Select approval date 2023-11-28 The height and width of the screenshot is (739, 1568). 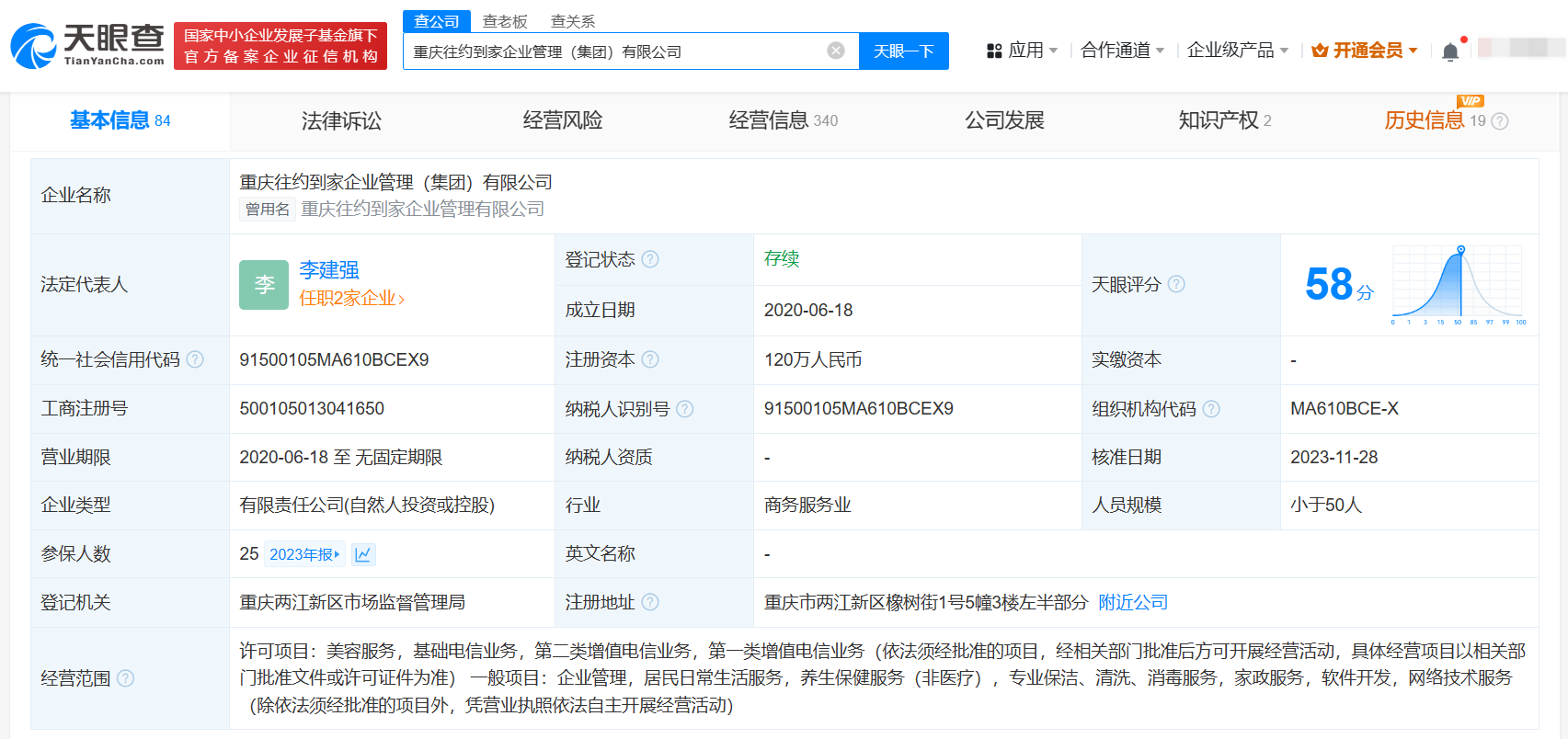(1334, 457)
